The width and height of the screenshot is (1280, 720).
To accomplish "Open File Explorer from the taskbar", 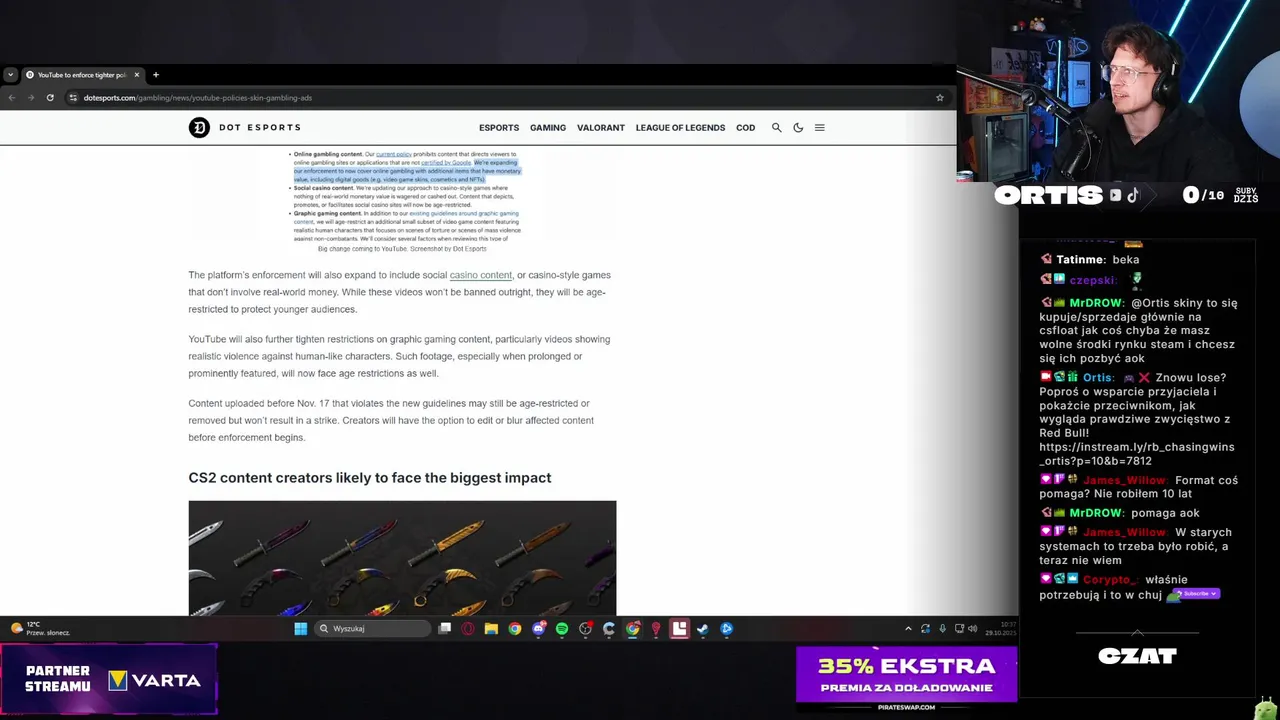I will 491,629.
